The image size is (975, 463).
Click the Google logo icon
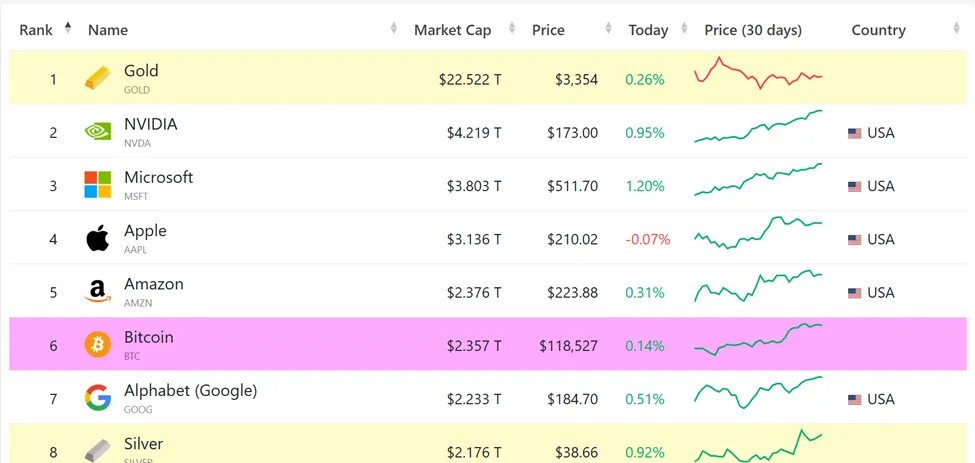point(97,399)
